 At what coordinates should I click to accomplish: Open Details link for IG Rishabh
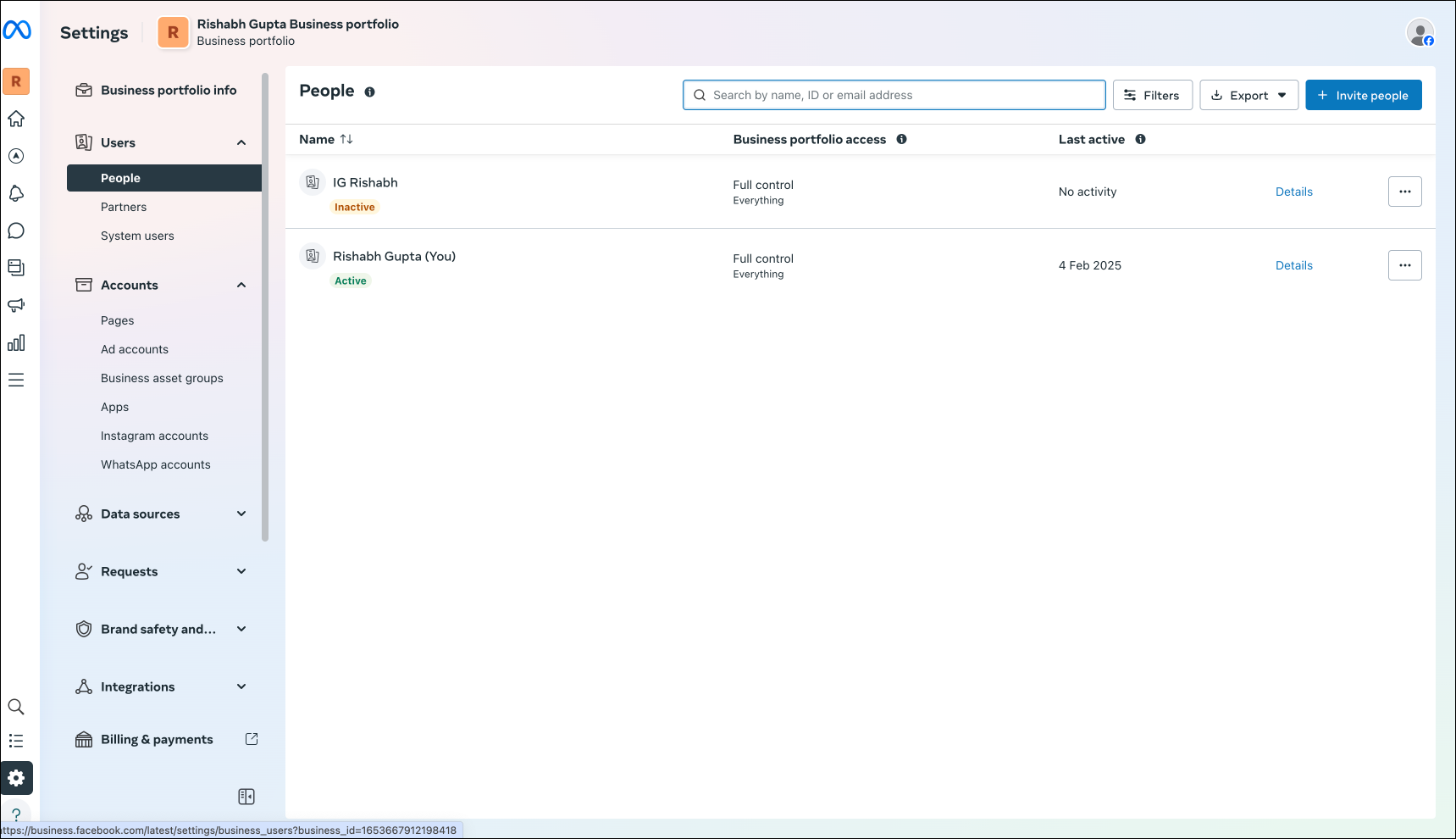[x=1294, y=192]
